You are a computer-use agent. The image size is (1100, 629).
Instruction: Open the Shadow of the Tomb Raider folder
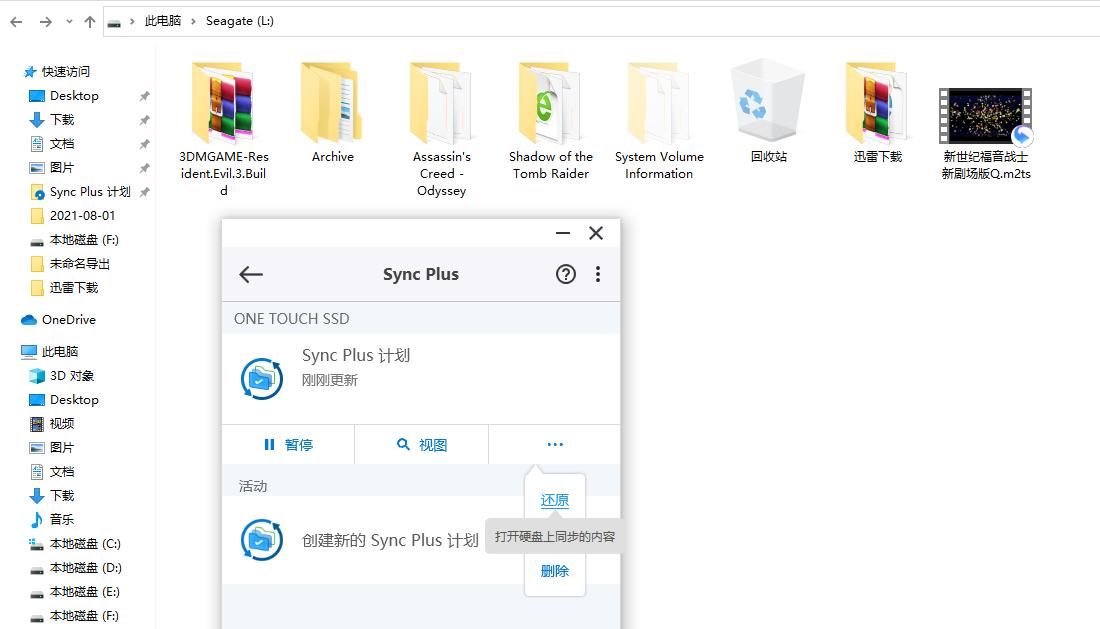pyautogui.click(x=549, y=100)
